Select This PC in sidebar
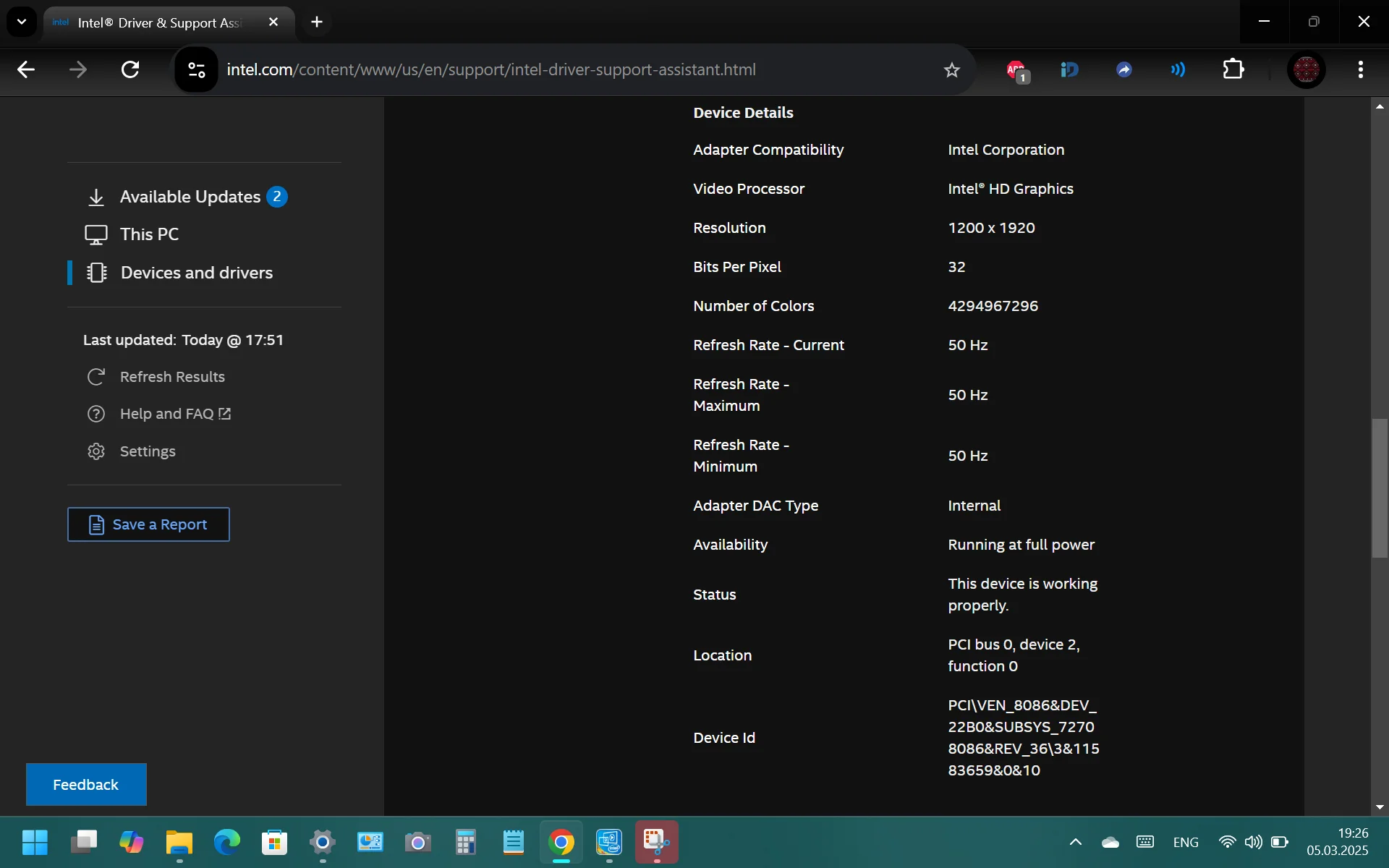Image resolution: width=1389 pixels, height=868 pixels. [149, 234]
